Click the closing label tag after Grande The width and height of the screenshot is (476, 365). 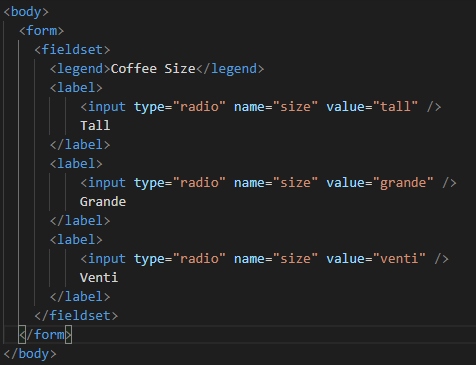coord(80,221)
